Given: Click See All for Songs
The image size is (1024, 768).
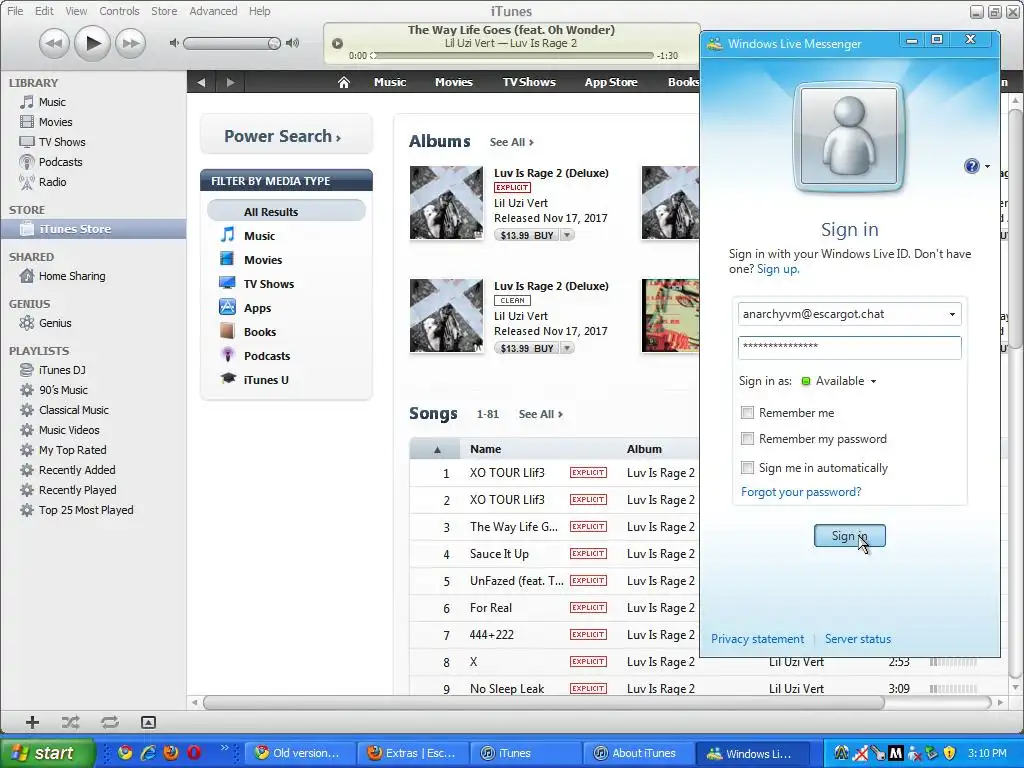Looking at the screenshot, I should 540,415.
